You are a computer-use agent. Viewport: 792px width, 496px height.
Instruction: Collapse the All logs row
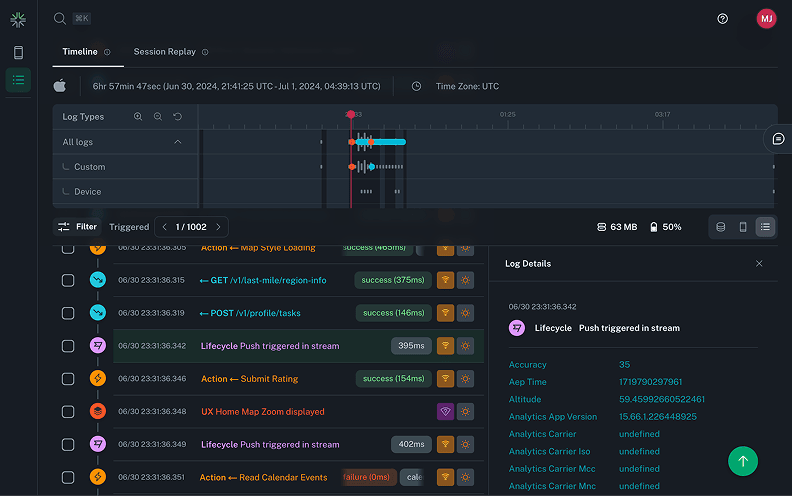pyautogui.click(x=178, y=142)
